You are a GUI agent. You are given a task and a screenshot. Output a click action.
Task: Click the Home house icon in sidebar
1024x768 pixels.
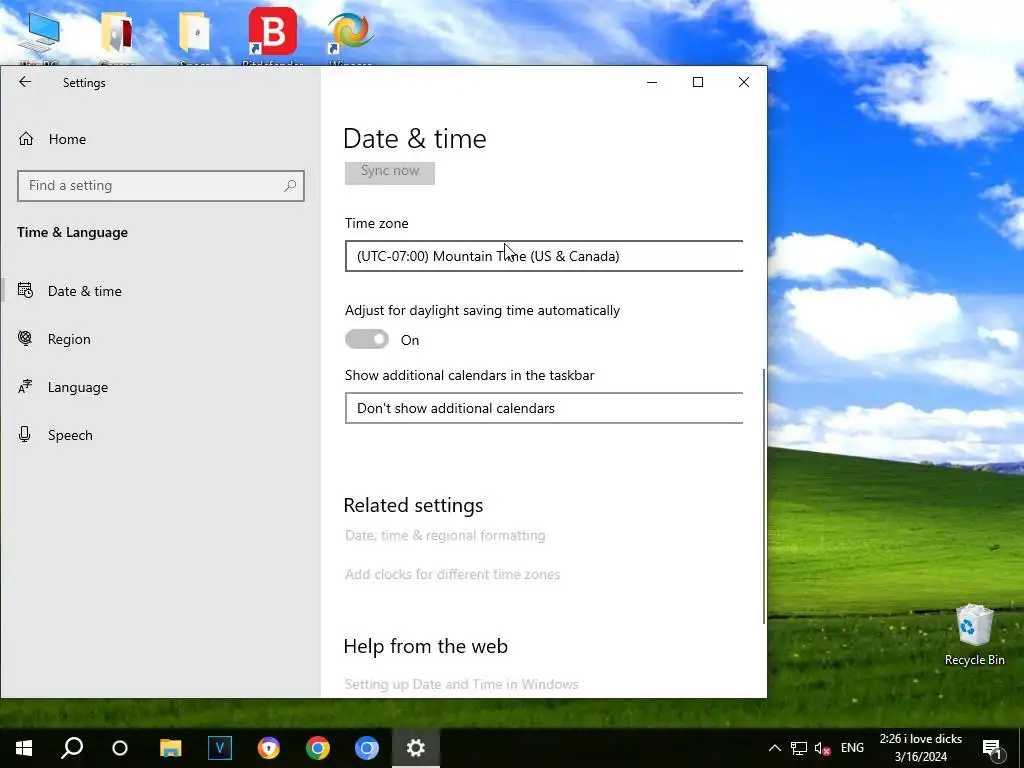[x=26, y=138]
